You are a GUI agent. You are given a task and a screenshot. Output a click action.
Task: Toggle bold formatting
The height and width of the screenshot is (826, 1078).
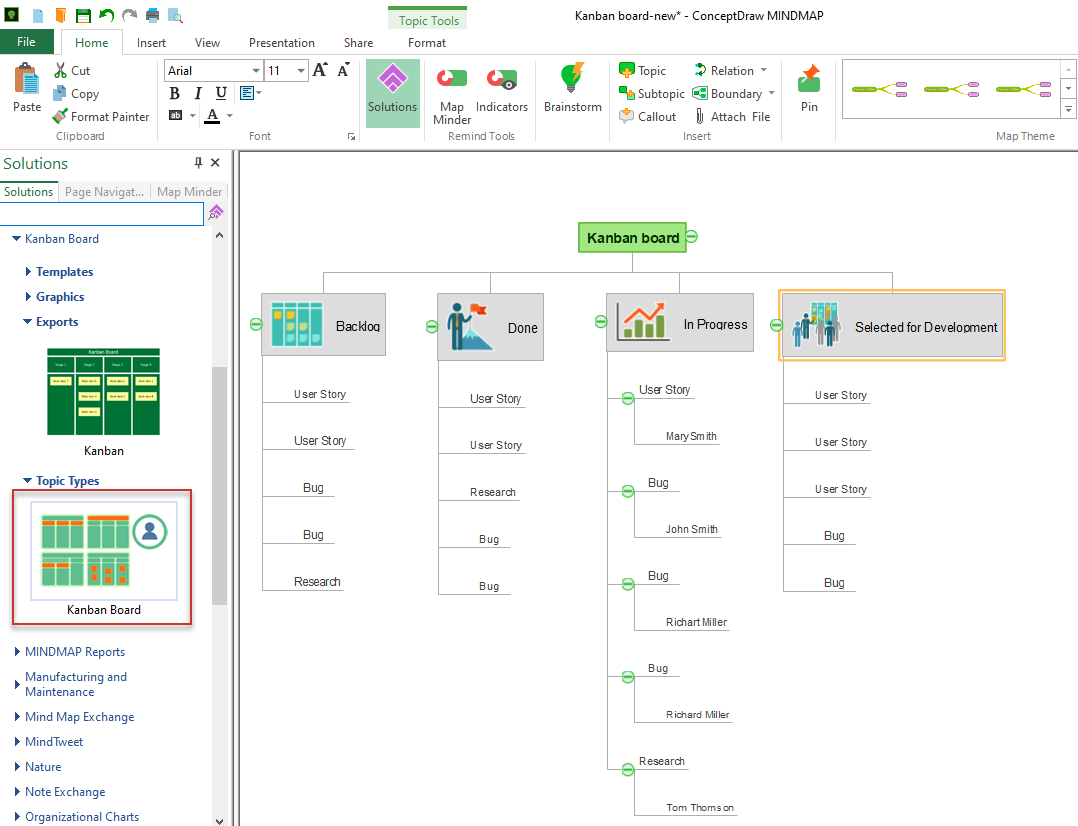175,93
